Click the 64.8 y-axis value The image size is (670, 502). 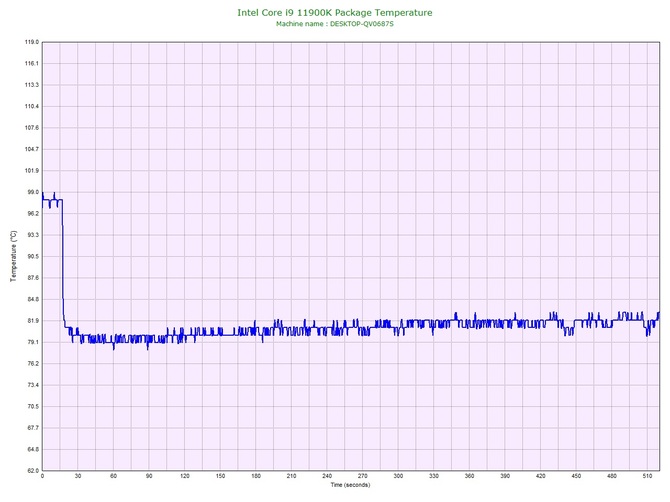(33, 449)
